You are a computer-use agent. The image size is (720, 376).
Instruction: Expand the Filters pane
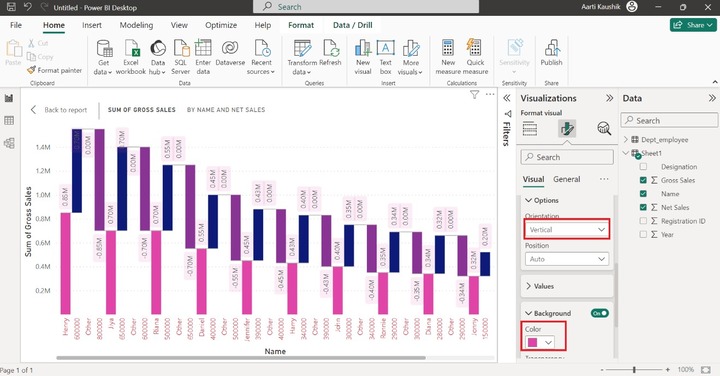[506, 98]
